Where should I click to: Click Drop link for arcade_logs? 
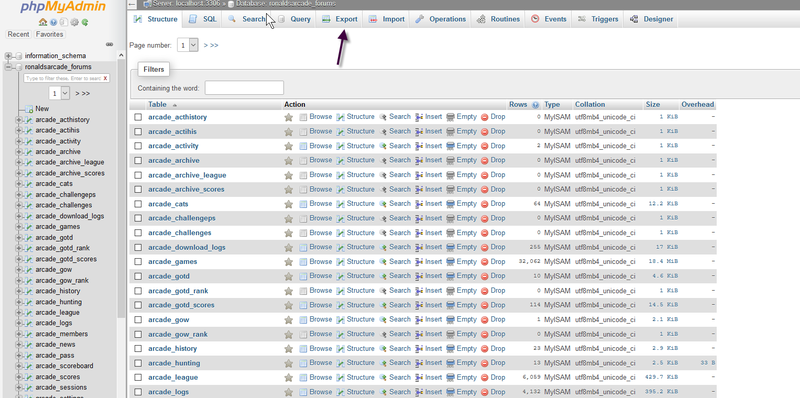[498, 392]
